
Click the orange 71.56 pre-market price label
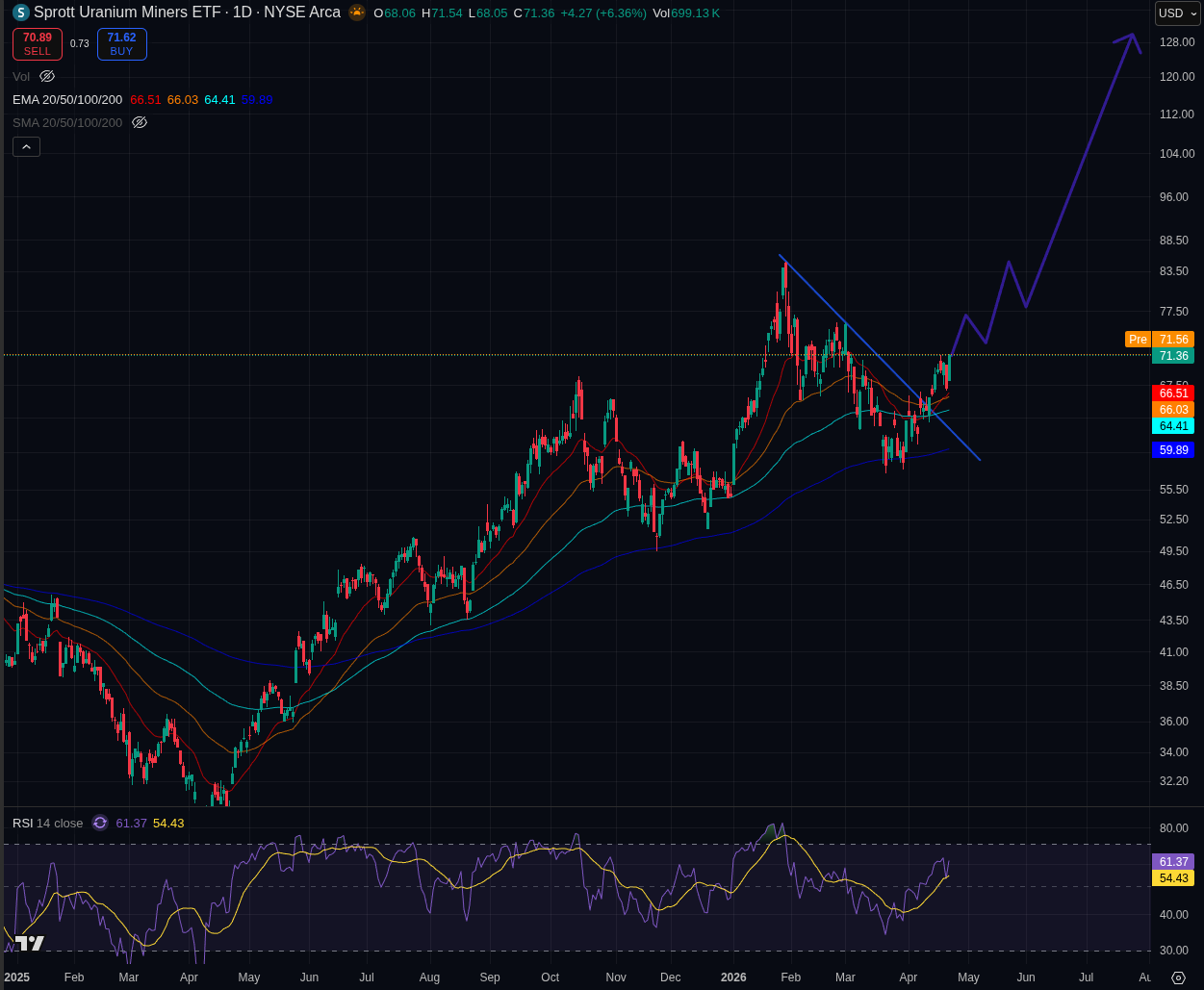[x=1173, y=340]
